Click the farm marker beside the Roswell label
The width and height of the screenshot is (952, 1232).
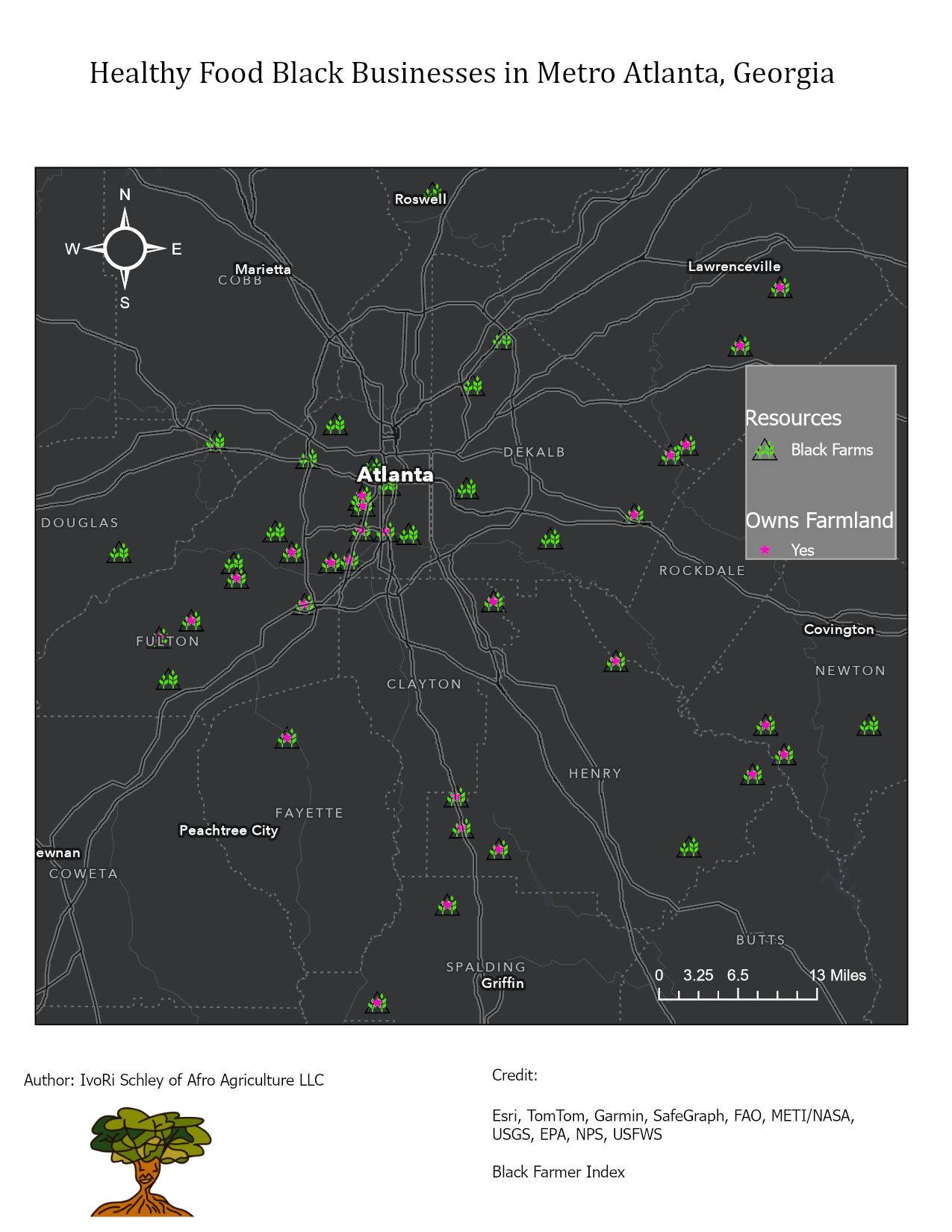(x=433, y=191)
